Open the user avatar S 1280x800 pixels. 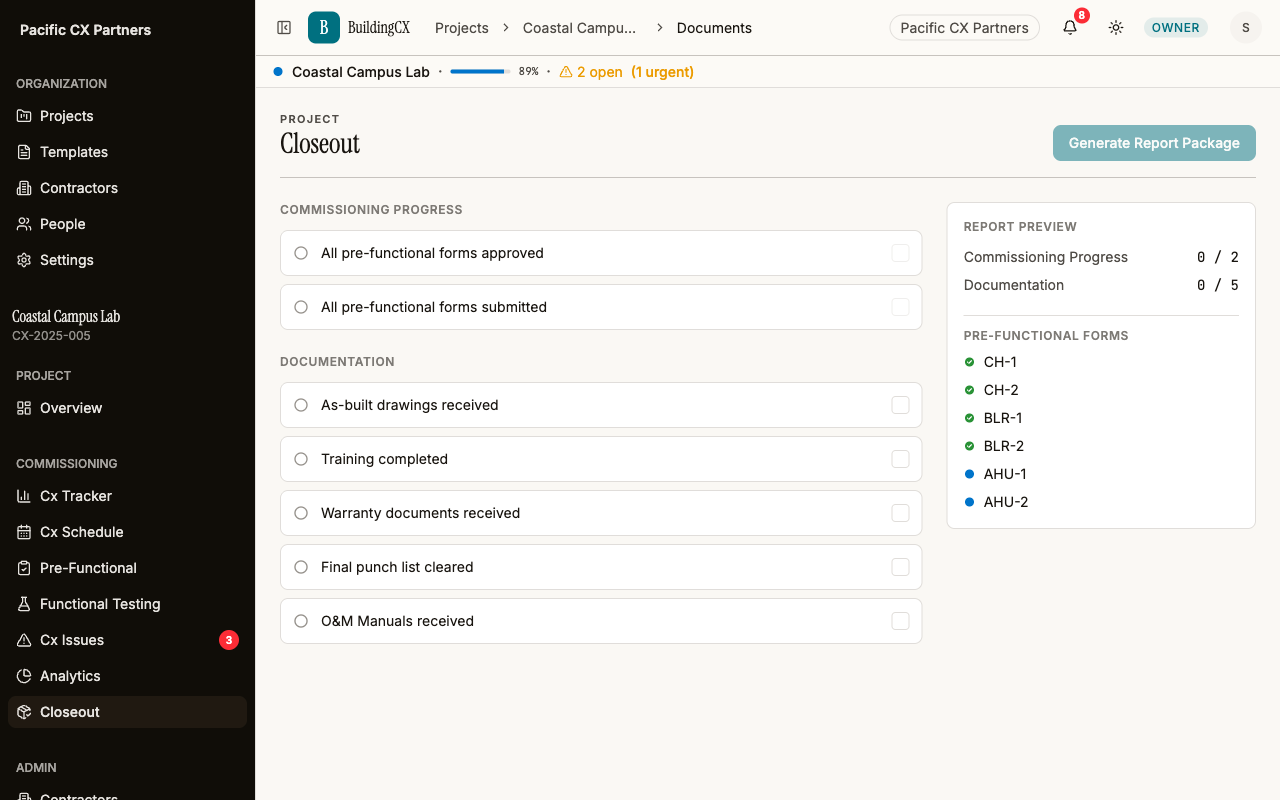1246,28
